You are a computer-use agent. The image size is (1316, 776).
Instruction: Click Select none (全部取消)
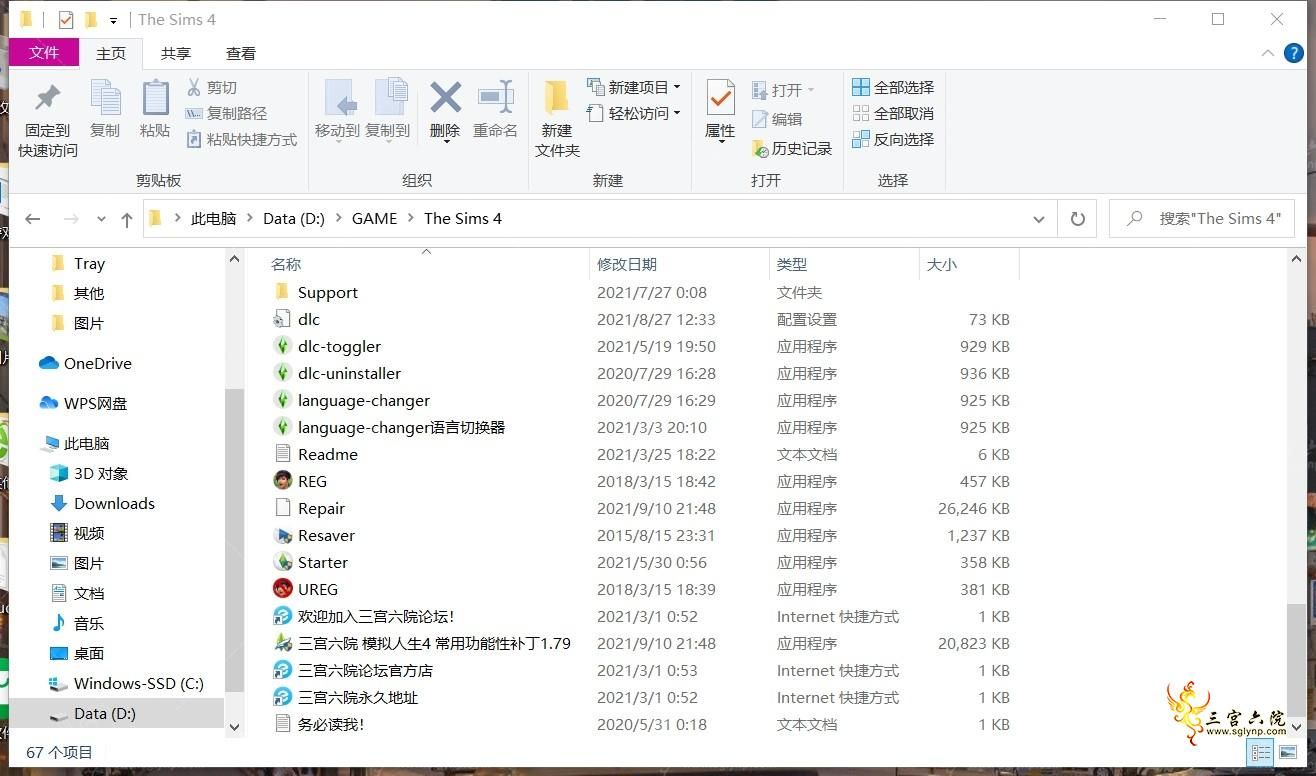click(x=893, y=113)
